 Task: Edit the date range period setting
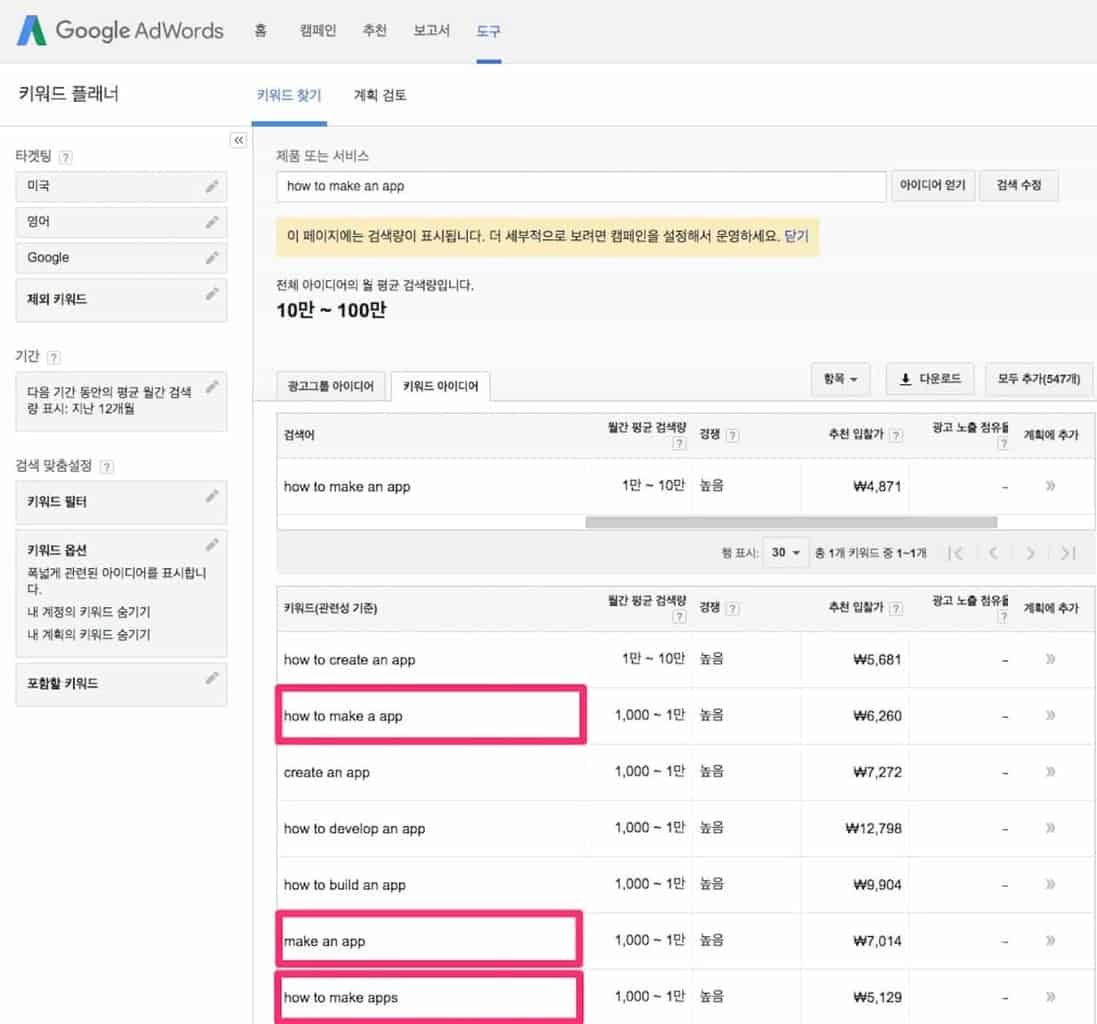pos(212,387)
